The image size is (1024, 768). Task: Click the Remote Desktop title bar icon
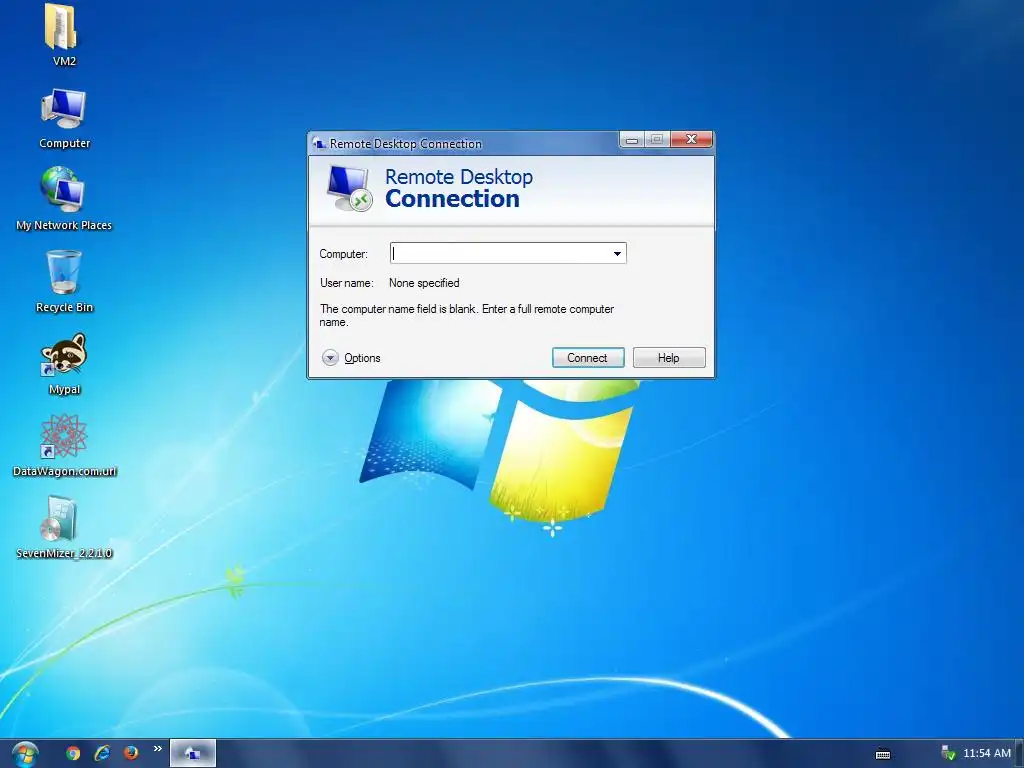(x=319, y=143)
